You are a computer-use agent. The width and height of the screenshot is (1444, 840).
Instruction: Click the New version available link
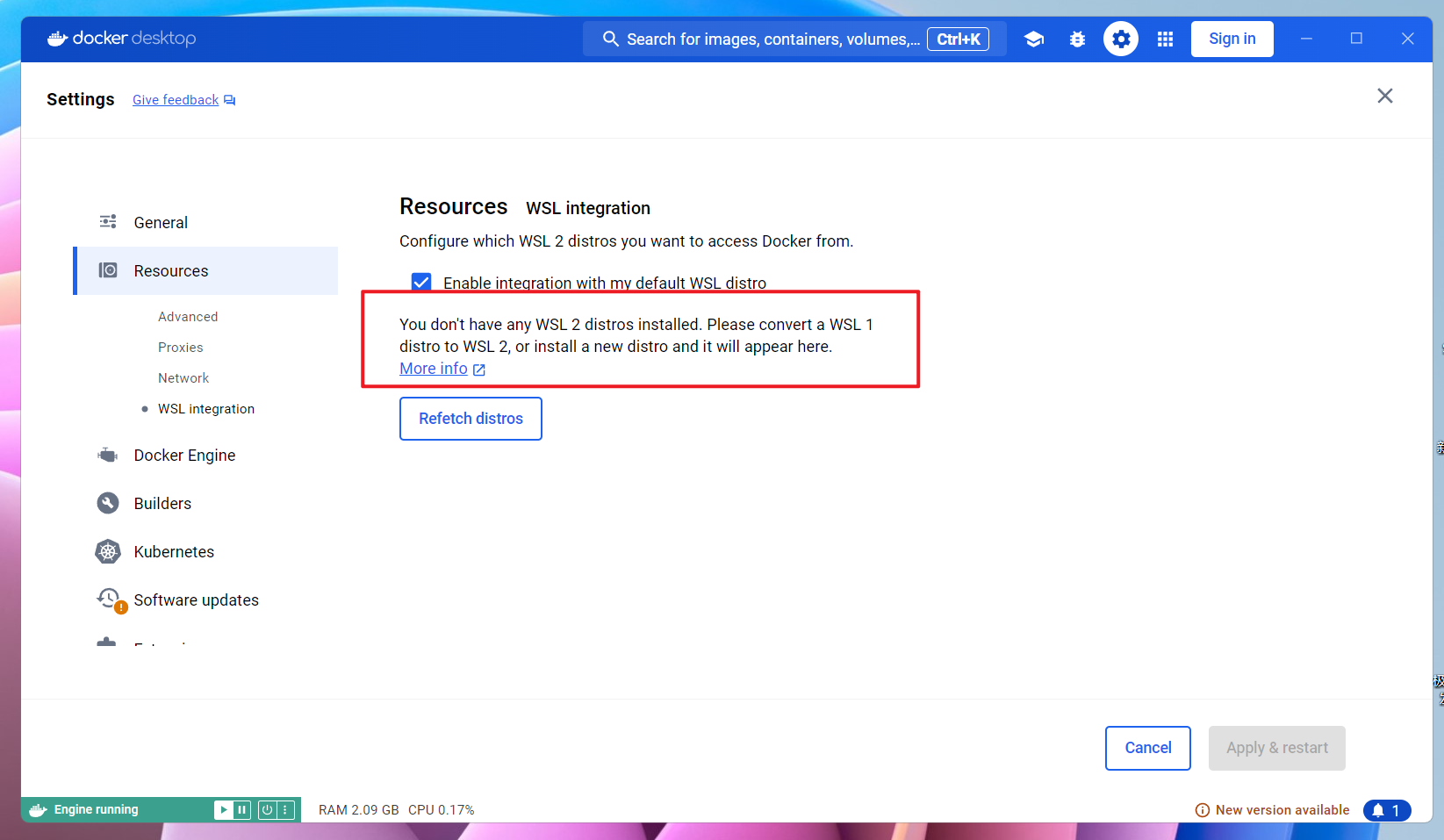pos(1282,810)
